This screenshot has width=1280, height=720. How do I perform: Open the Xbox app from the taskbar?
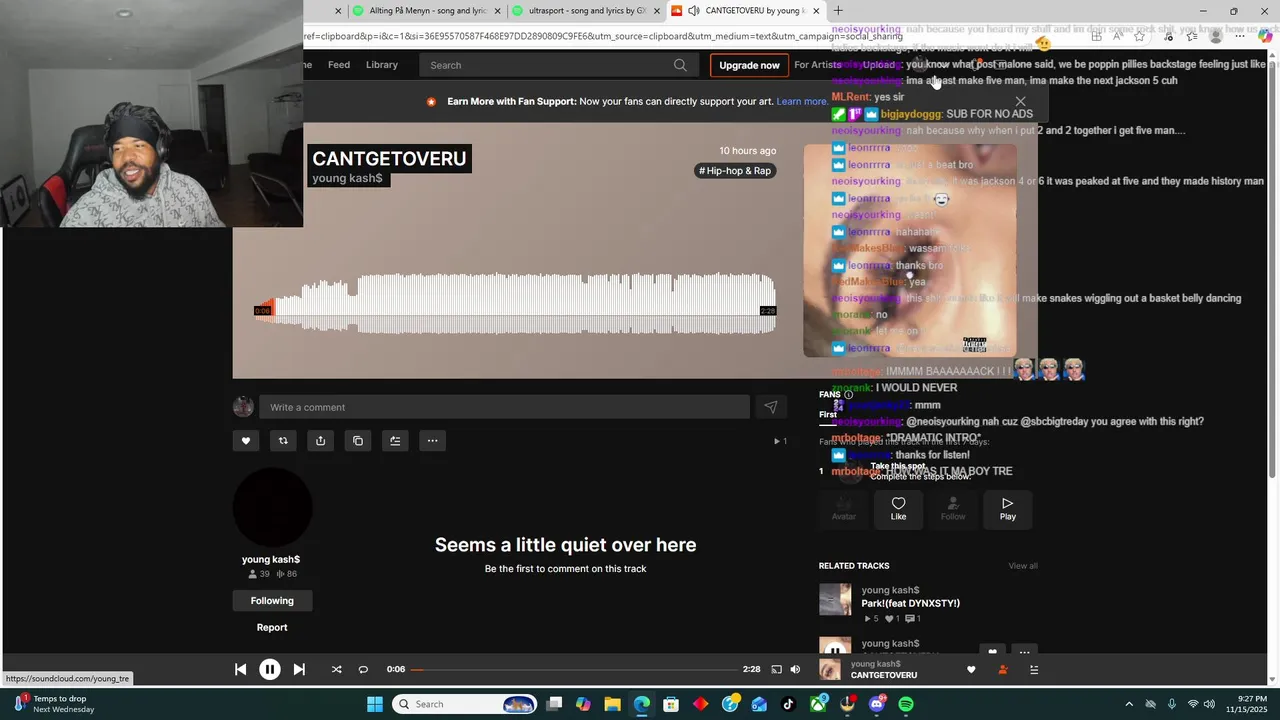coord(818,704)
